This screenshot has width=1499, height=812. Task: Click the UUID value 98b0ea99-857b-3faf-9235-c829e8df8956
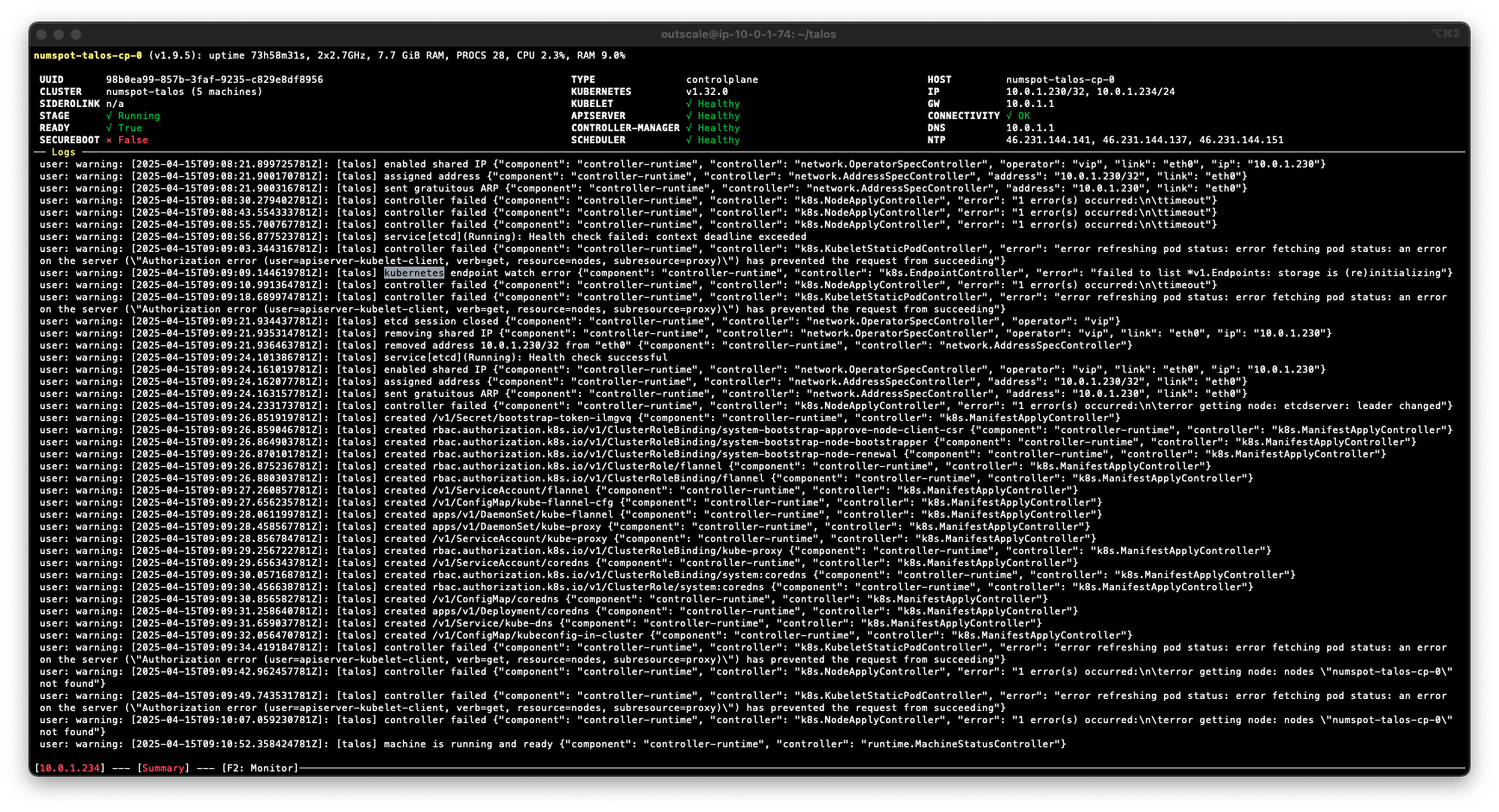(x=214, y=79)
